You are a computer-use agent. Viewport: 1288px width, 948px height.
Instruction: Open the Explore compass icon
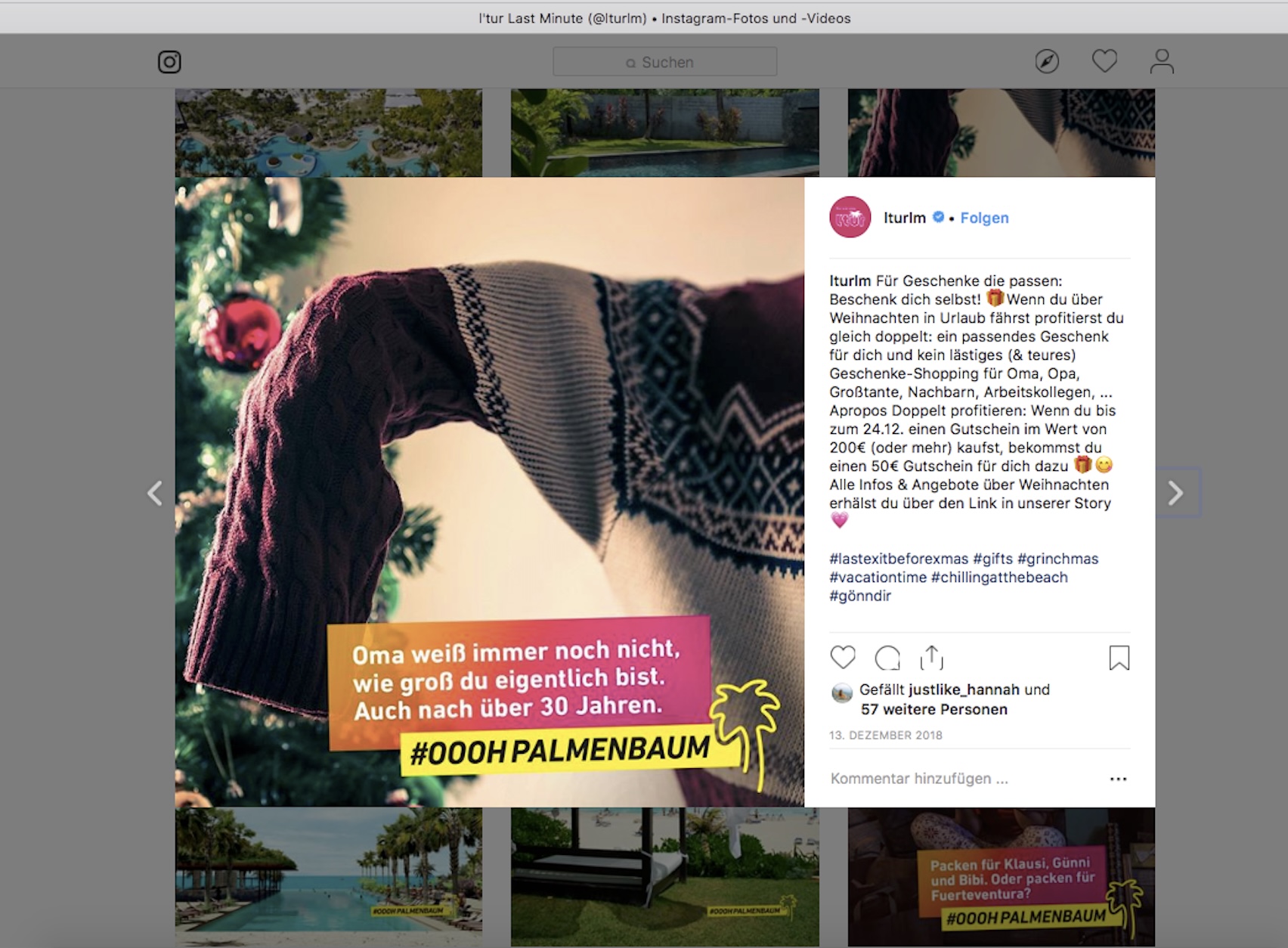(1047, 61)
